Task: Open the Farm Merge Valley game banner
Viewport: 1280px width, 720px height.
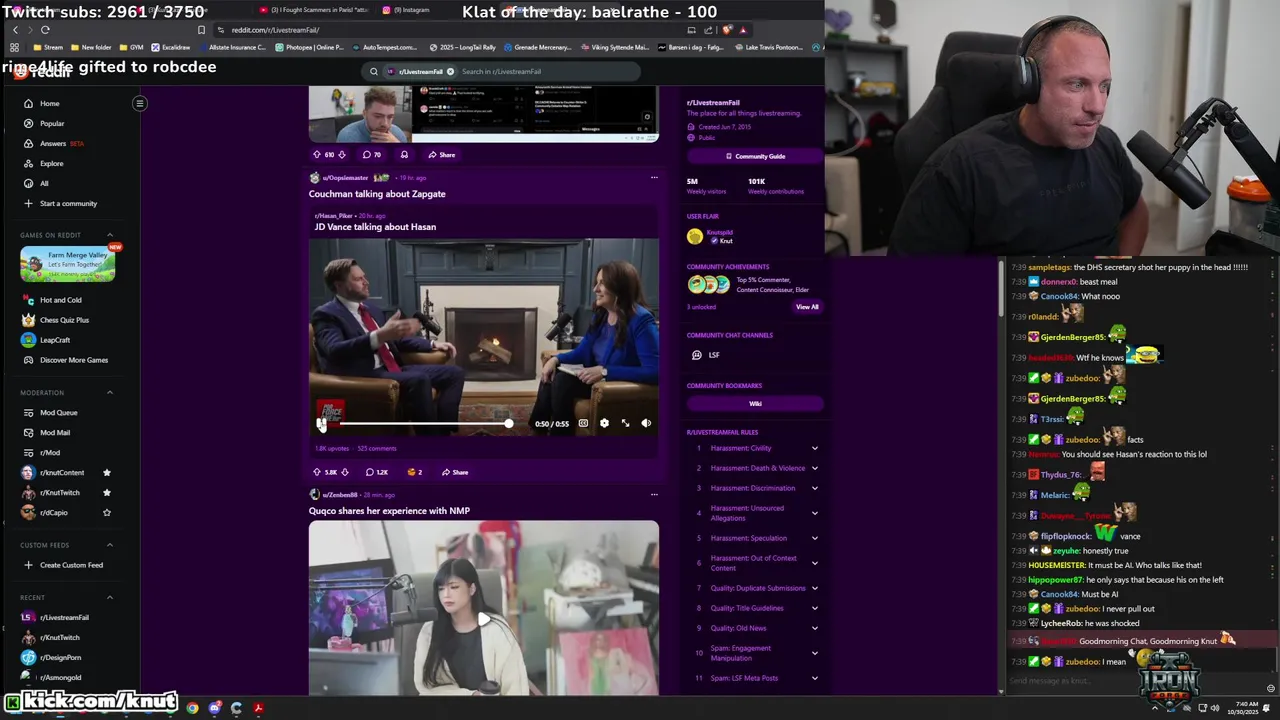Action: (x=67, y=264)
